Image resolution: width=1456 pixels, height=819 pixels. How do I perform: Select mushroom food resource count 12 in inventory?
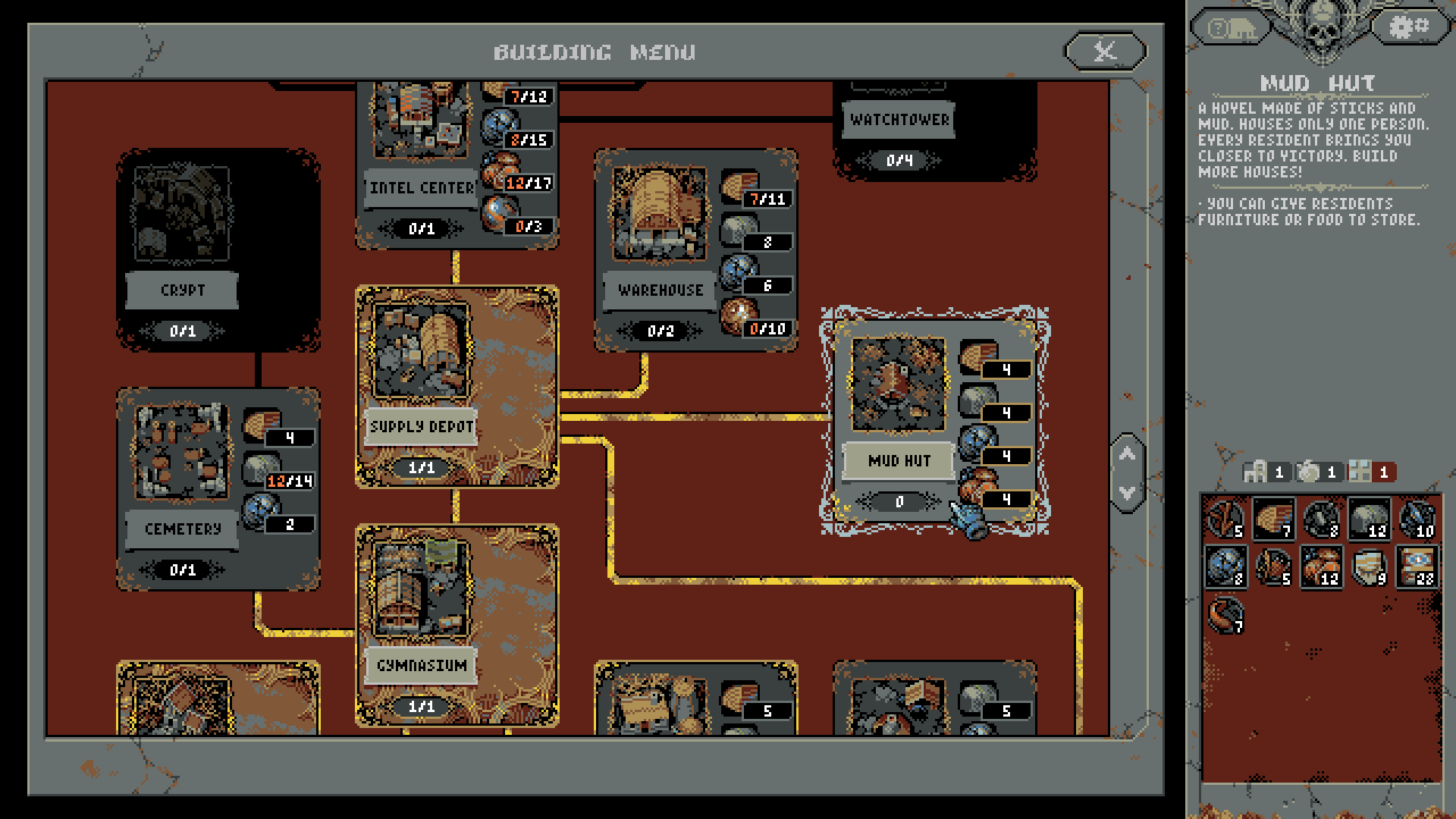[1321, 567]
